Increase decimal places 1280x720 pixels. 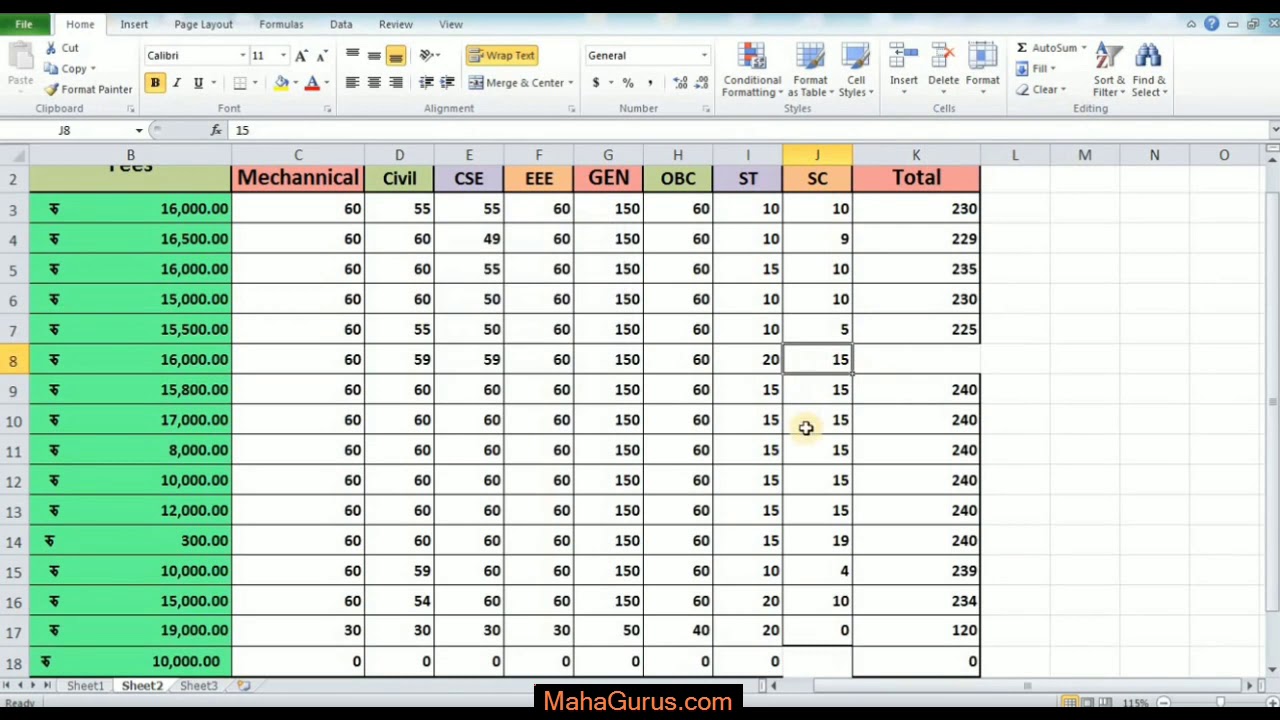pyautogui.click(x=681, y=83)
